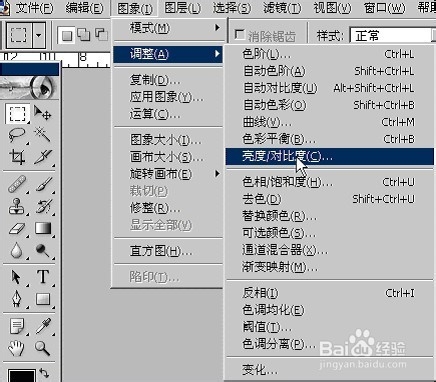
Task: Choose 色阶(L)... adjustment
Action: tap(330, 54)
